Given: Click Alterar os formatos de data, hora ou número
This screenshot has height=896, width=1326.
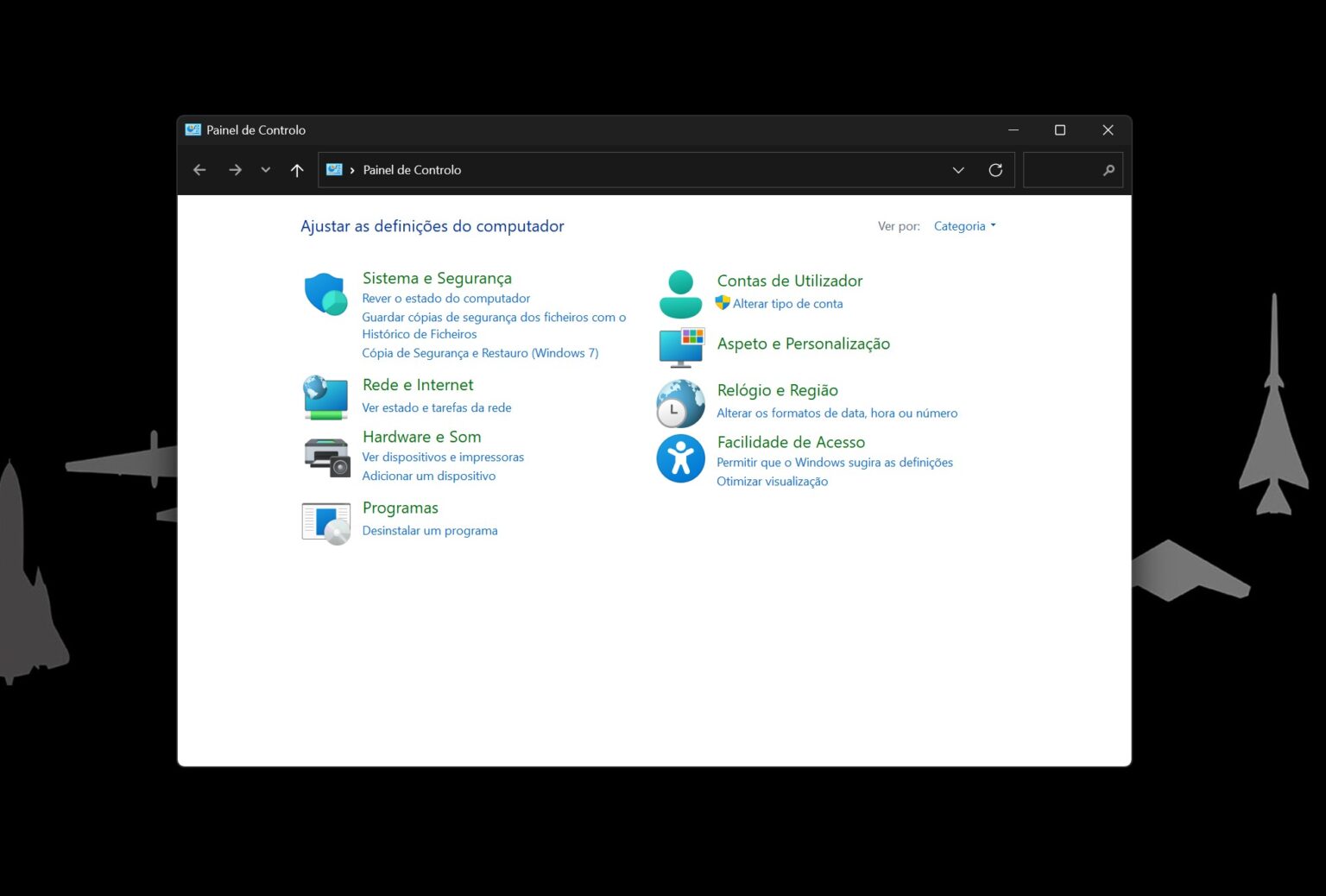Looking at the screenshot, I should tap(837, 413).
